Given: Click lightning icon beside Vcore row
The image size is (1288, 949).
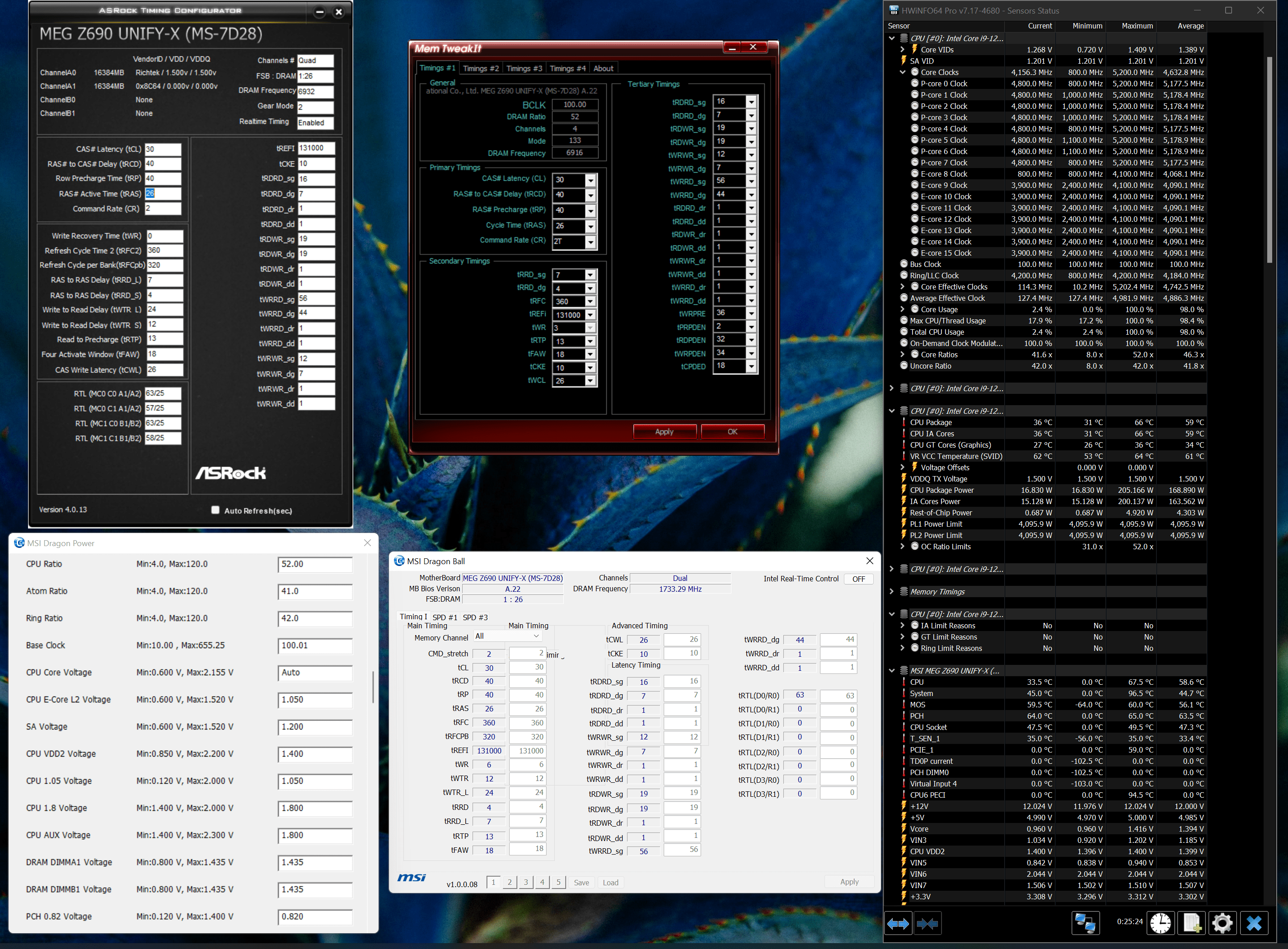Looking at the screenshot, I should (x=904, y=828).
